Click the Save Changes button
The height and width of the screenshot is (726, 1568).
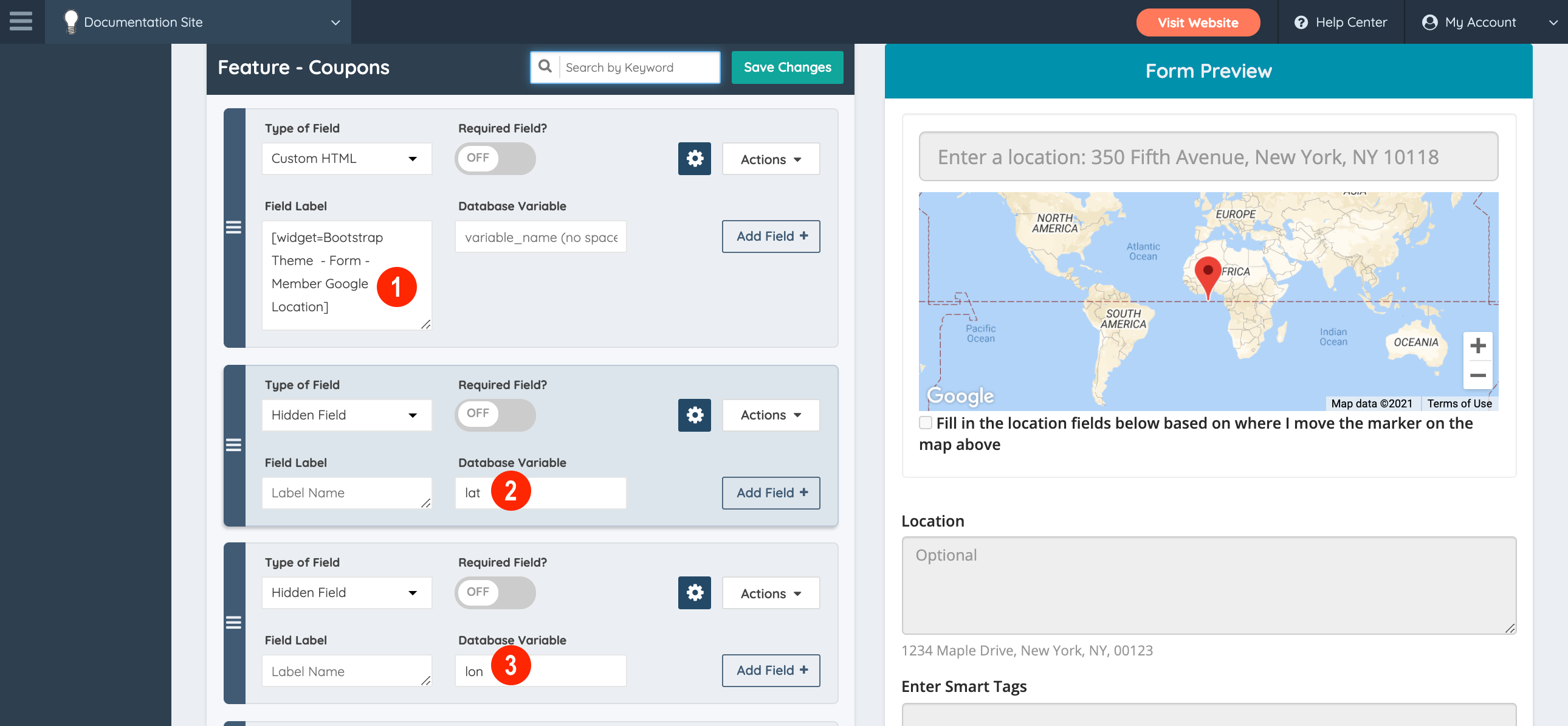pos(786,67)
